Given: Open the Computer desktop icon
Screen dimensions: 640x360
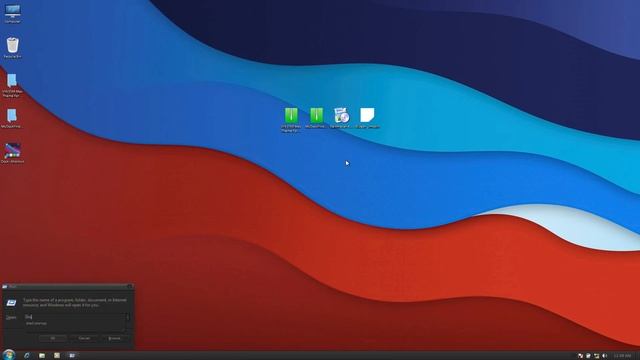Looking at the screenshot, I should (x=12, y=12).
